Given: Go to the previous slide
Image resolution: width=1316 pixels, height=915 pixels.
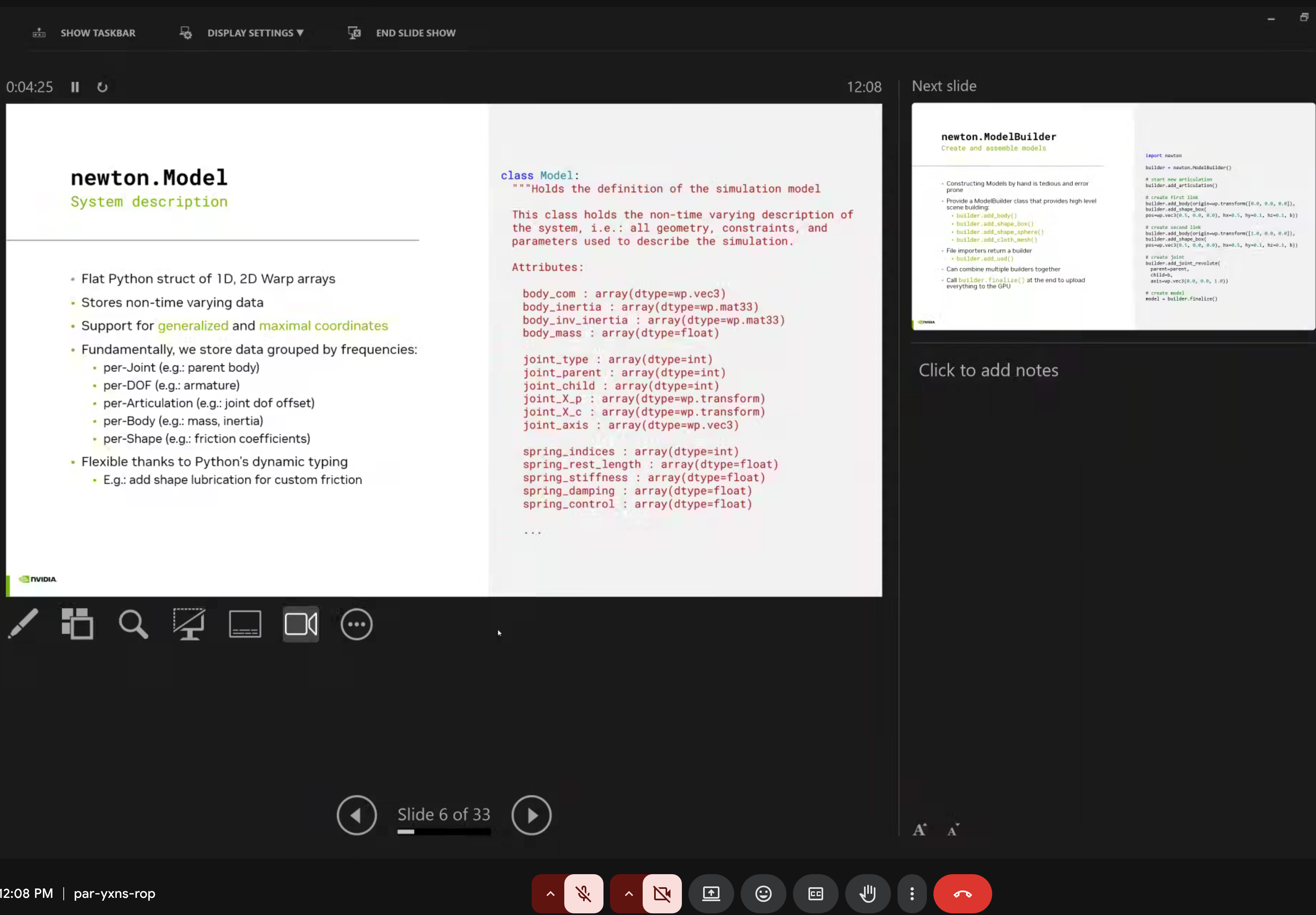Looking at the screenshot, I should [356, 815].
